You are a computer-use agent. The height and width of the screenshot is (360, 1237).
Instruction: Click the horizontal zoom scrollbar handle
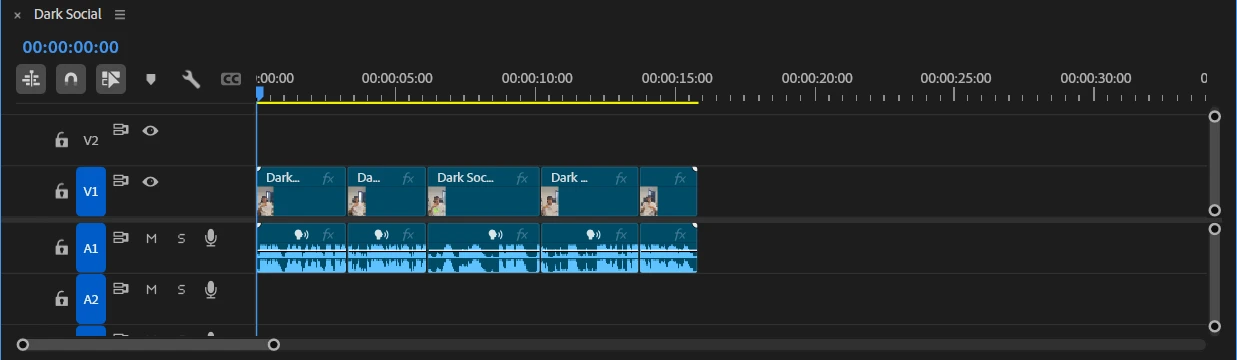coord(148,345)
